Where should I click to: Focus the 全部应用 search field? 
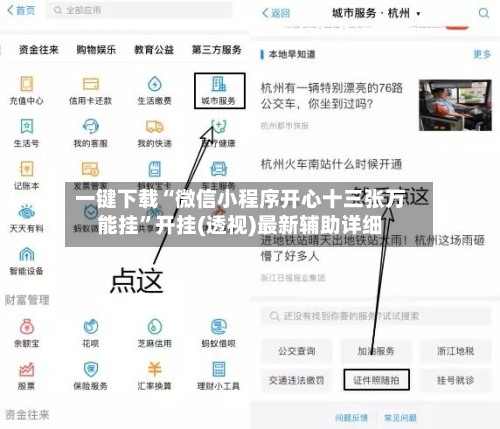click(x=139, y=10)
